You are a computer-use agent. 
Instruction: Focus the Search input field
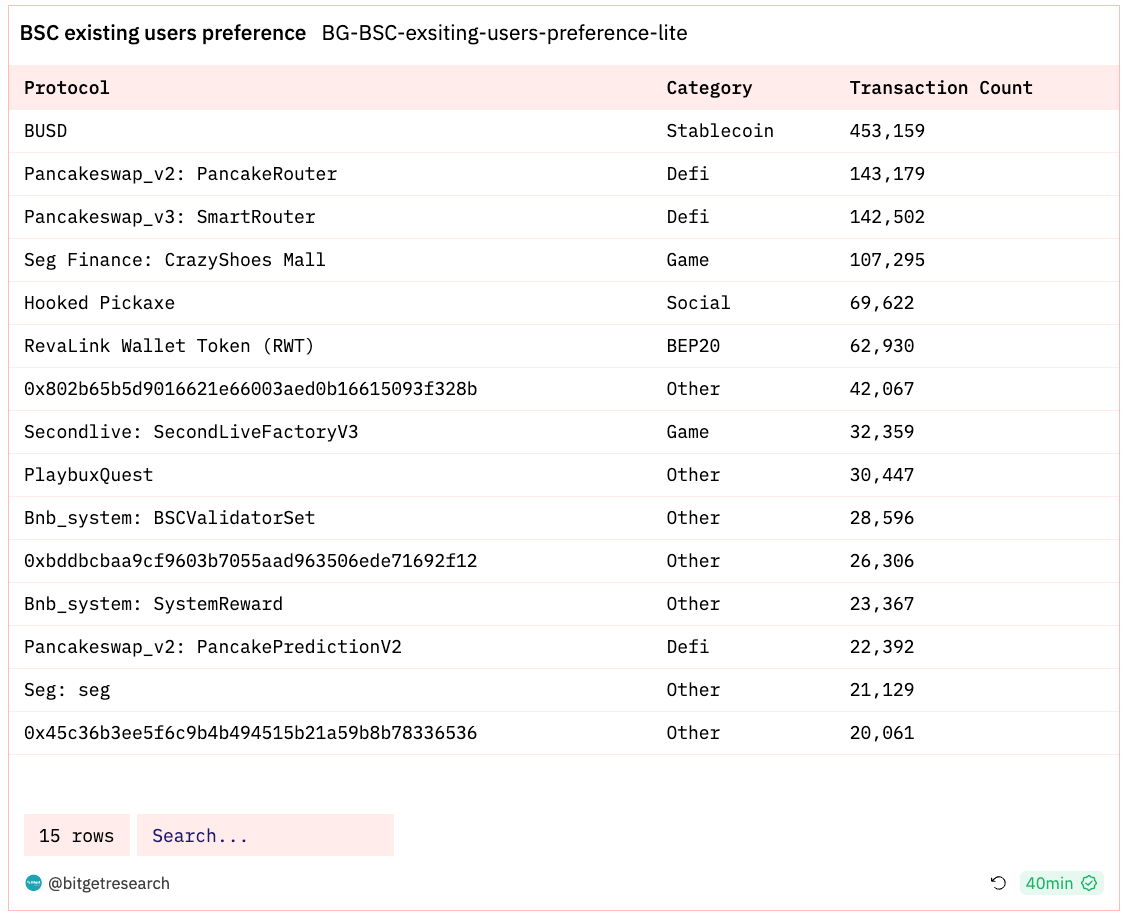265,835
